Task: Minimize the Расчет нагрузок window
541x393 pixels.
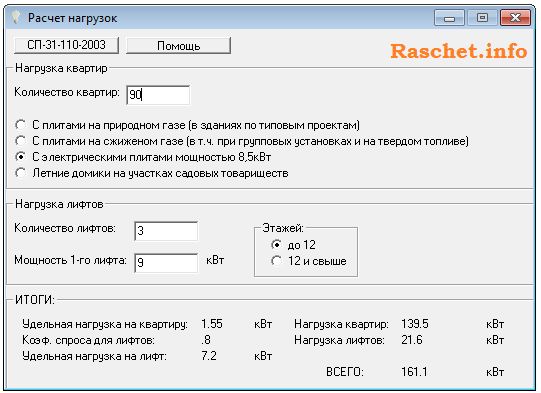Action: [x=449, y=17]
